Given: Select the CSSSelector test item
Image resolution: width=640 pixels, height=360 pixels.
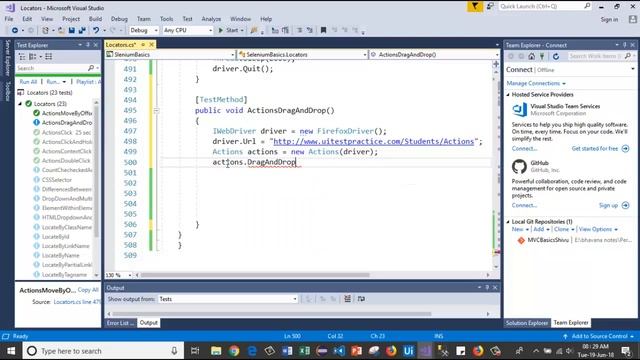Looking at the screenshot, I should pyautogui.click(x=57, y=180).
